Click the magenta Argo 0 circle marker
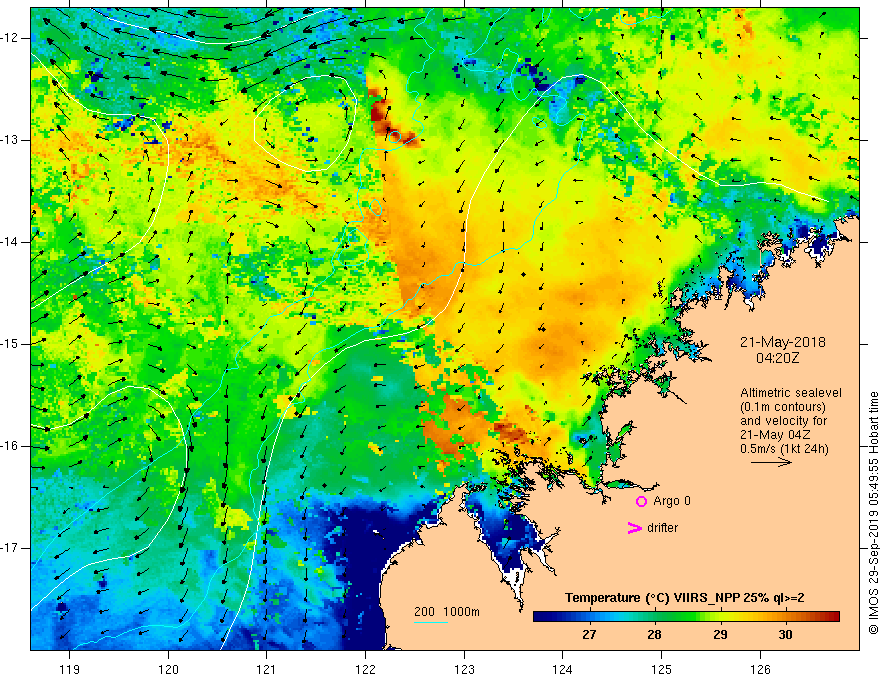Image resolution: width=880 pixels, height=680 pixels. [x=641, y=502]
